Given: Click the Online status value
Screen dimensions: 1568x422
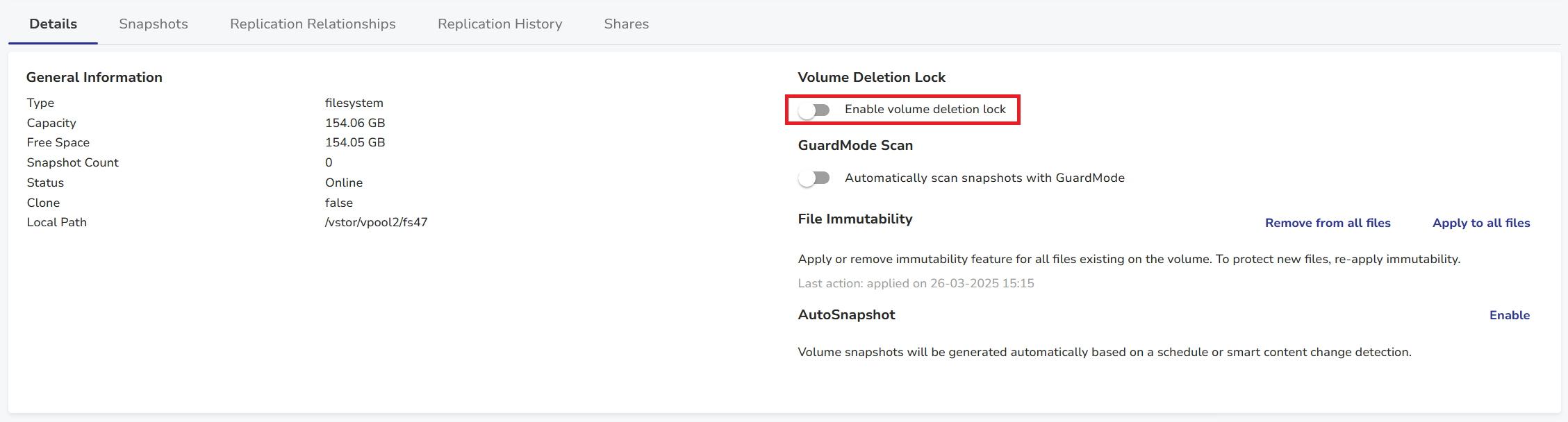Looking at the screenshot, I should (344, 183).
